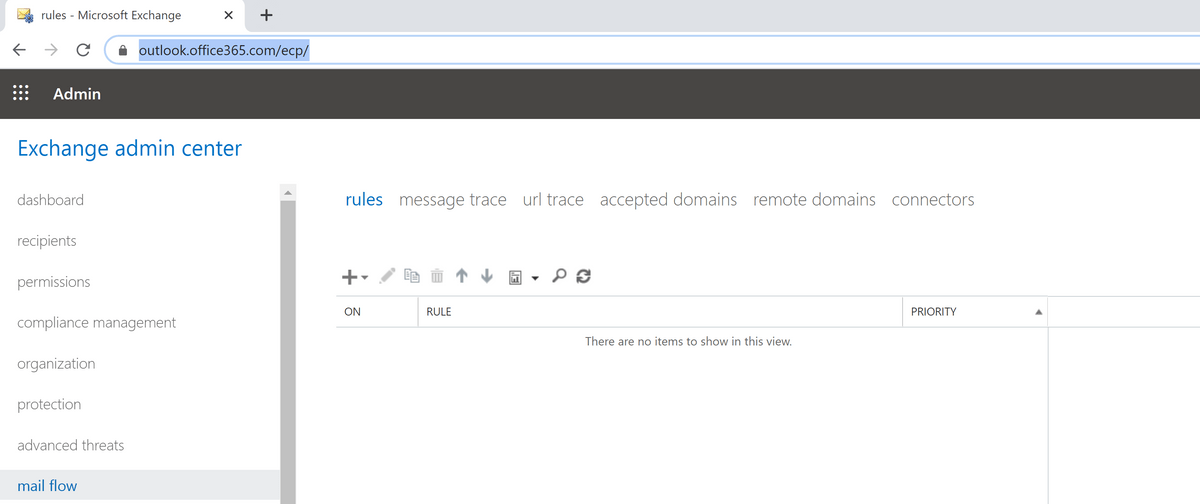Sort by the PRIORITY column header
1200x504 pixels.
pos(975,312)
